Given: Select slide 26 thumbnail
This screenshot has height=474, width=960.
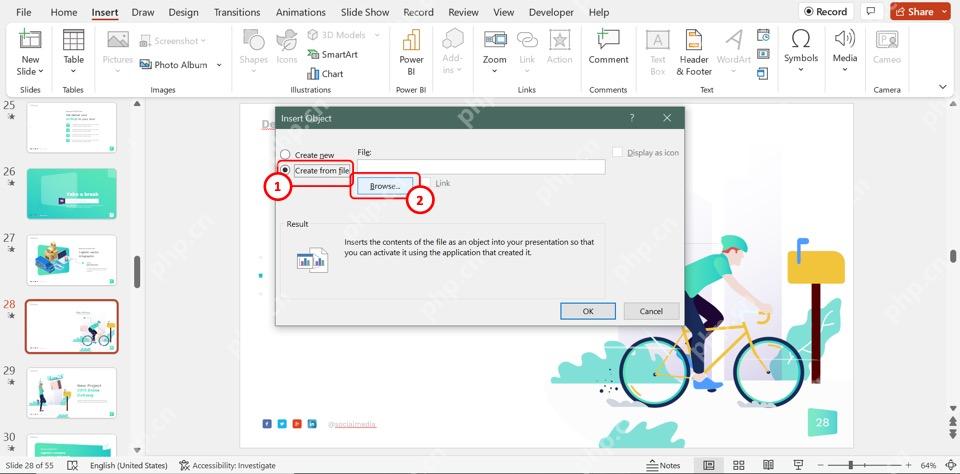Looking at the screenshot, I should 72,194.
